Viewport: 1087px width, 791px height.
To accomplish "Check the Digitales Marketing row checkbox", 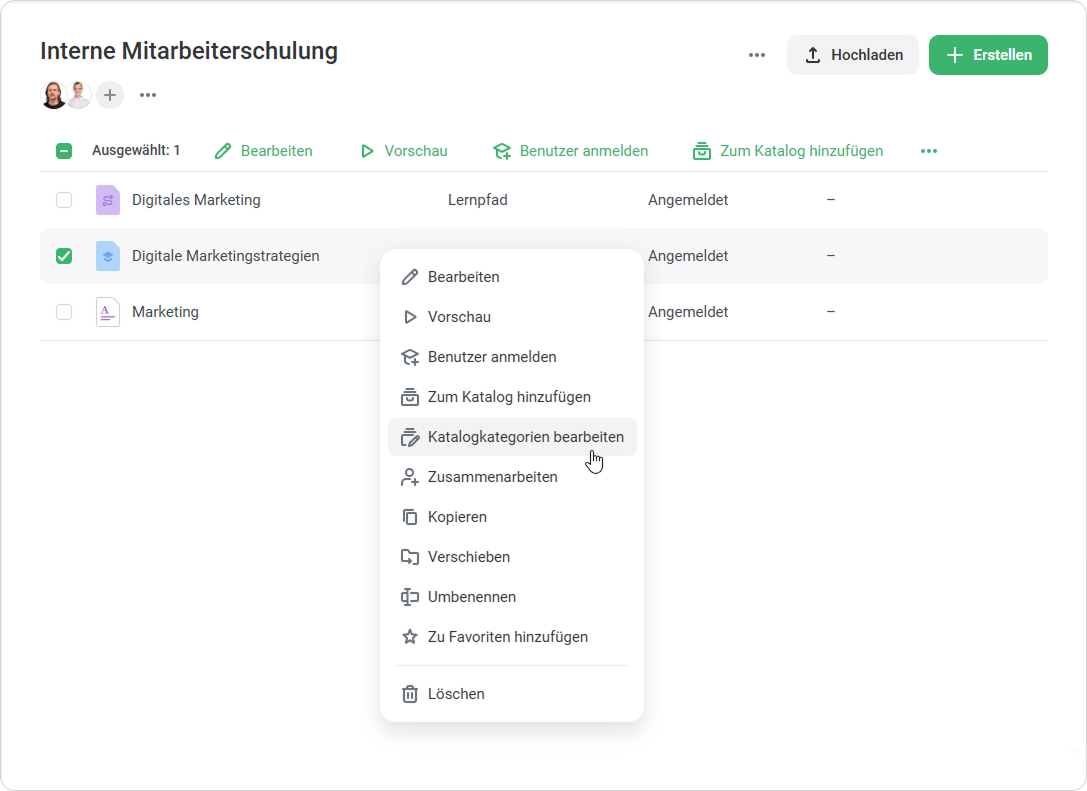I will coord(64,200).
